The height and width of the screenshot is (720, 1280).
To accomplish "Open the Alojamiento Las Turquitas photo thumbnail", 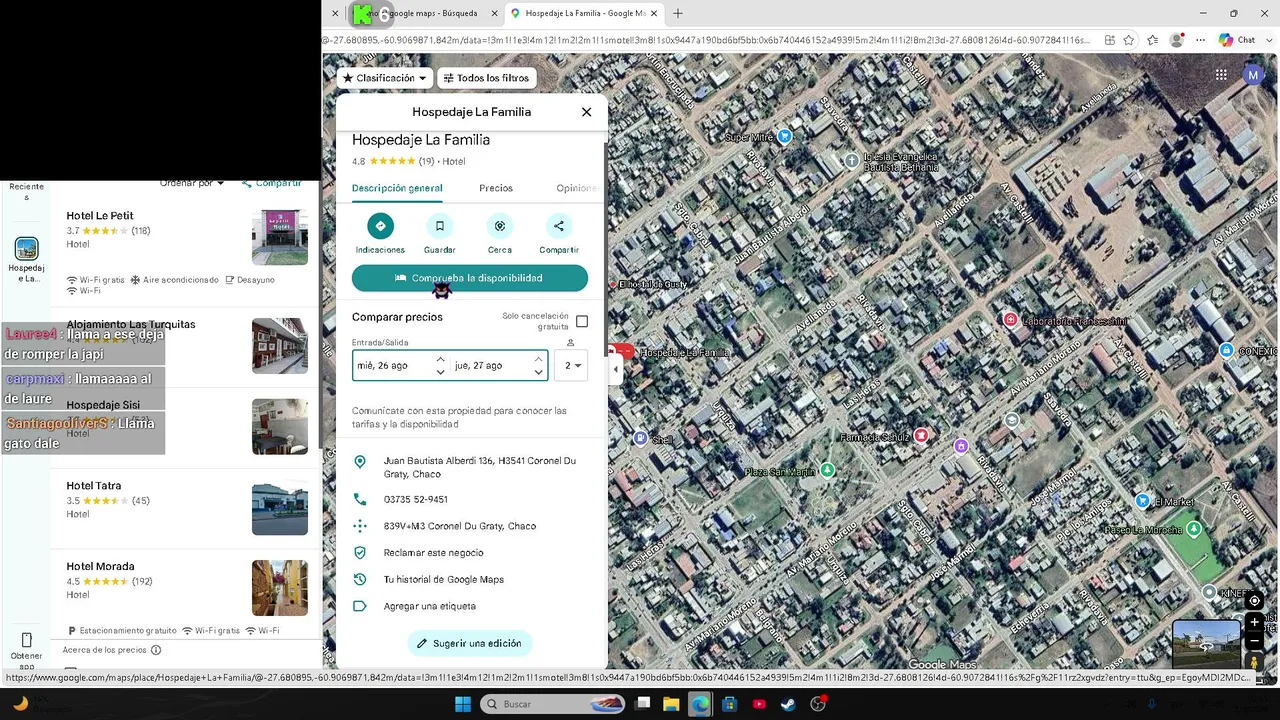I will pos(280,346).
